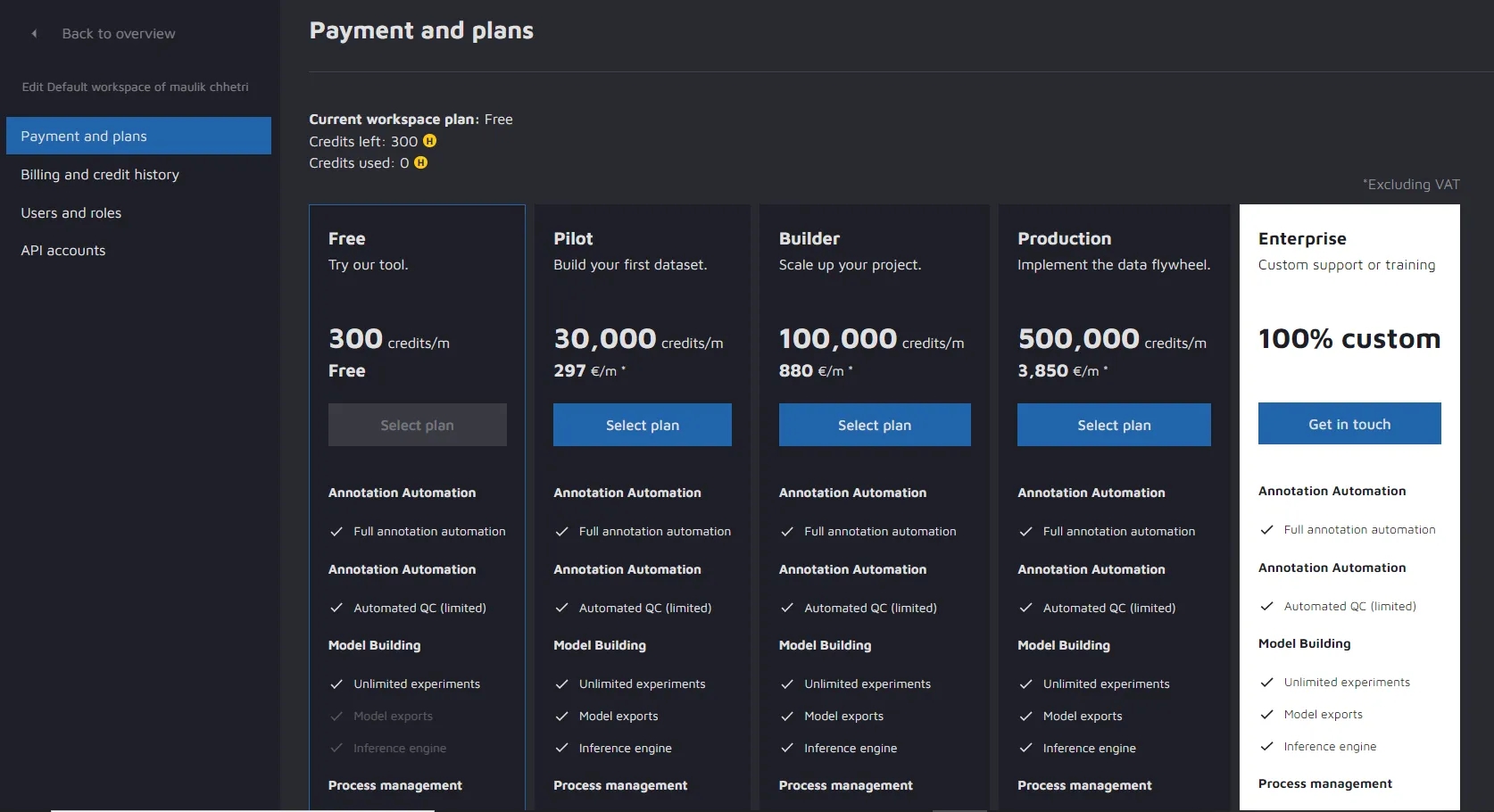Select the Pilot plan
The width and height of the screenshot is (1494, 812).
click(642, 425)
